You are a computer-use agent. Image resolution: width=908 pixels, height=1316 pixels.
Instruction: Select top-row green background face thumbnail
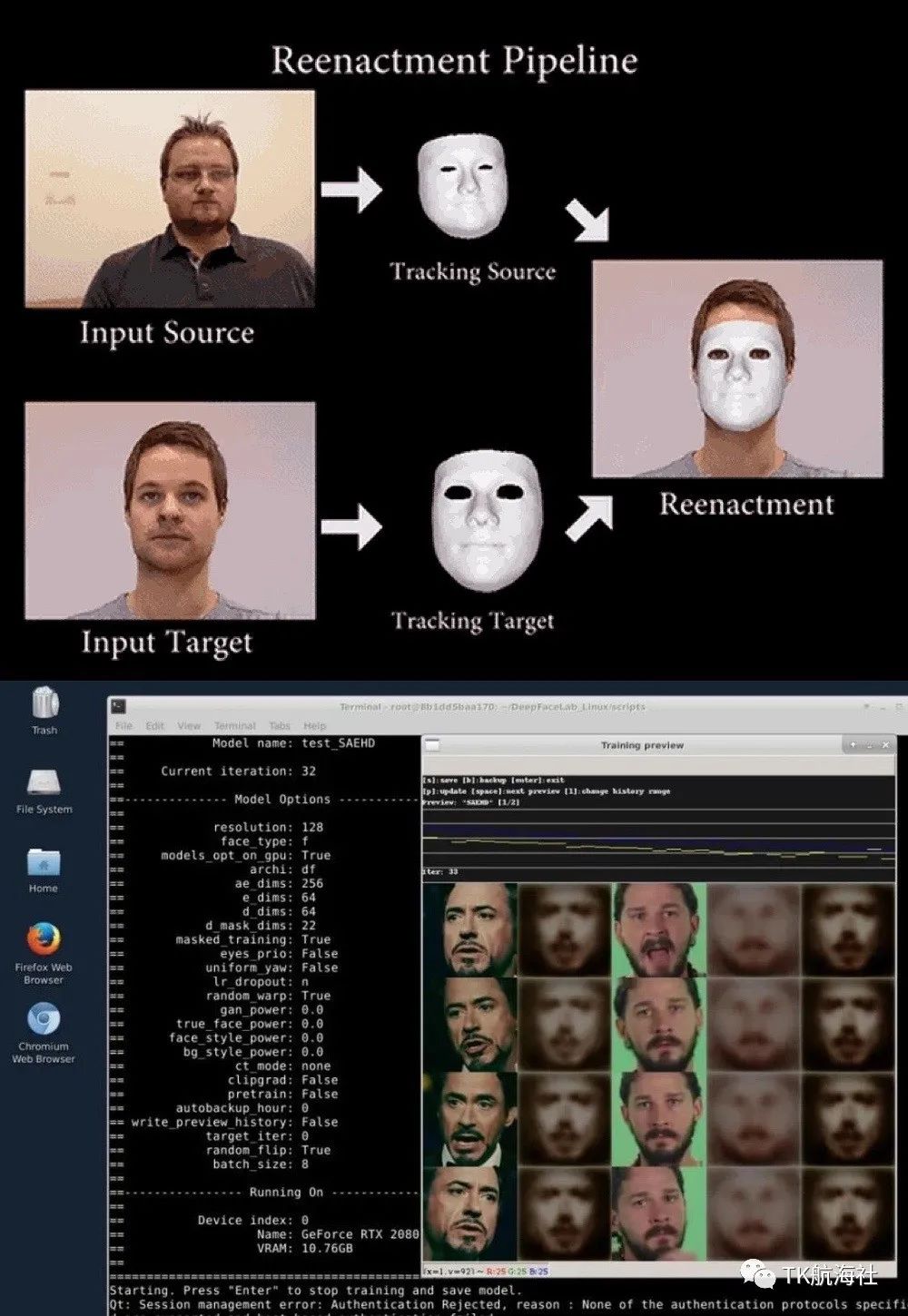pos(658,929)
